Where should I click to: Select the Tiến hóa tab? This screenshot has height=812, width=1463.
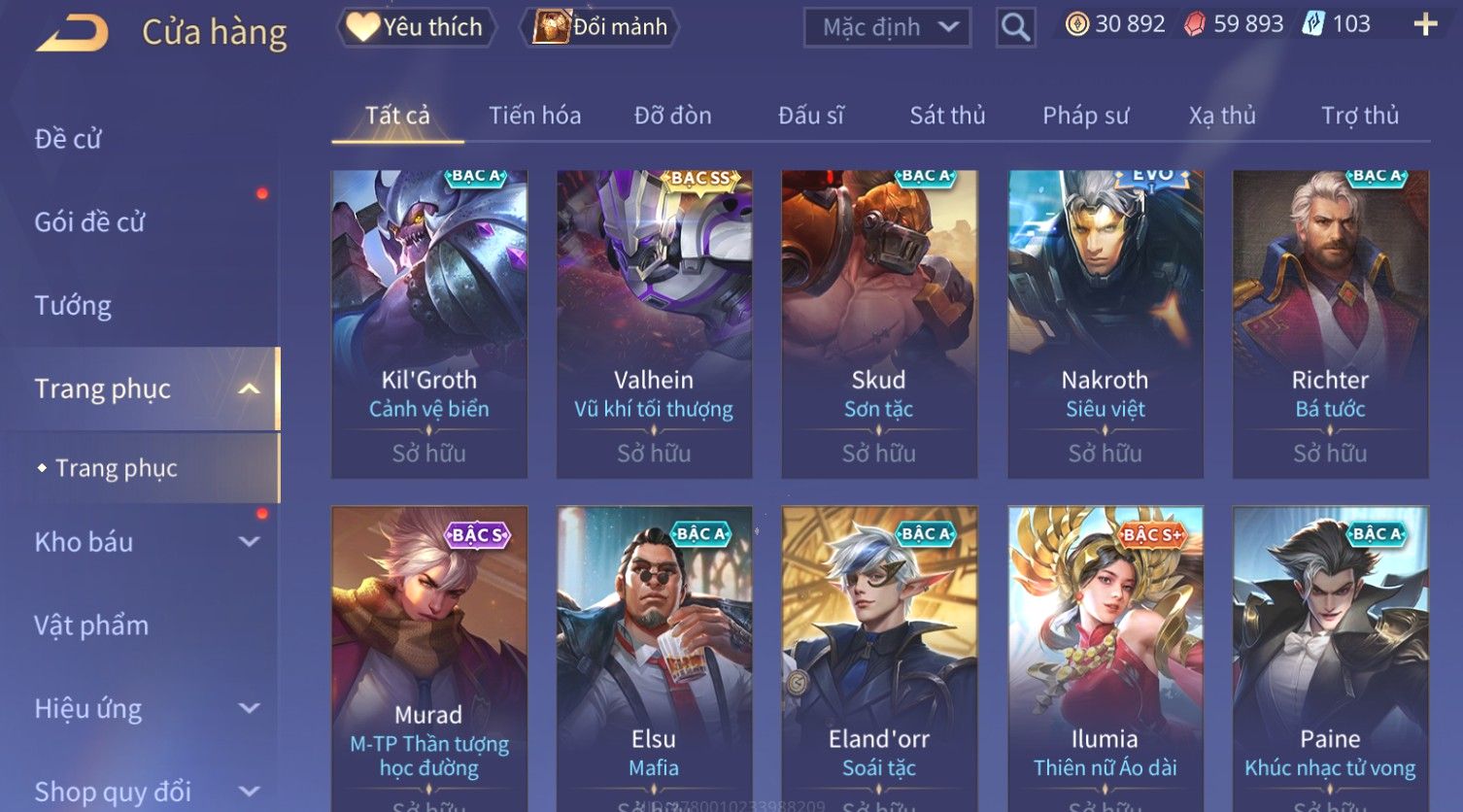click(534, 116)
